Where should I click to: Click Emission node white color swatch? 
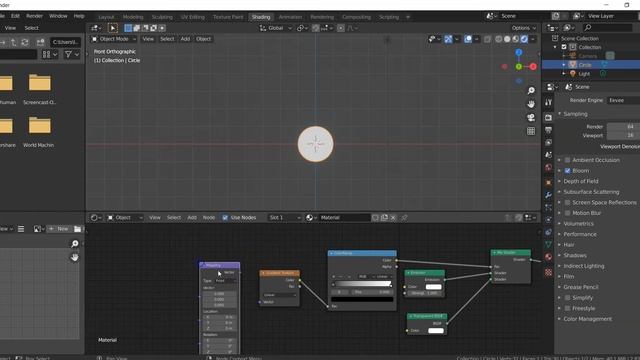click(x=433, y=287)
